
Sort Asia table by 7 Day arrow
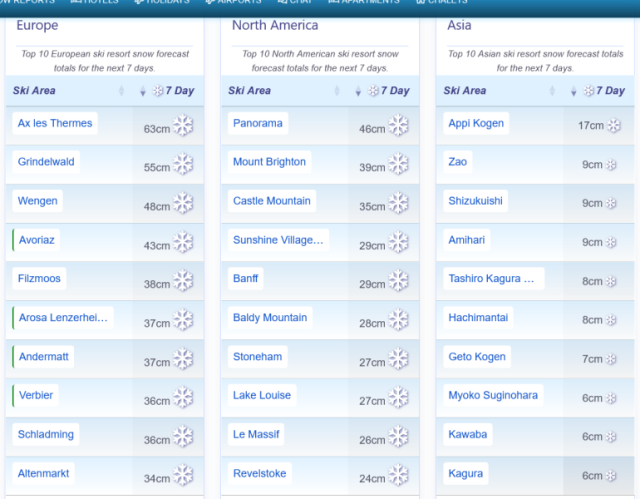tap(573, 91)
